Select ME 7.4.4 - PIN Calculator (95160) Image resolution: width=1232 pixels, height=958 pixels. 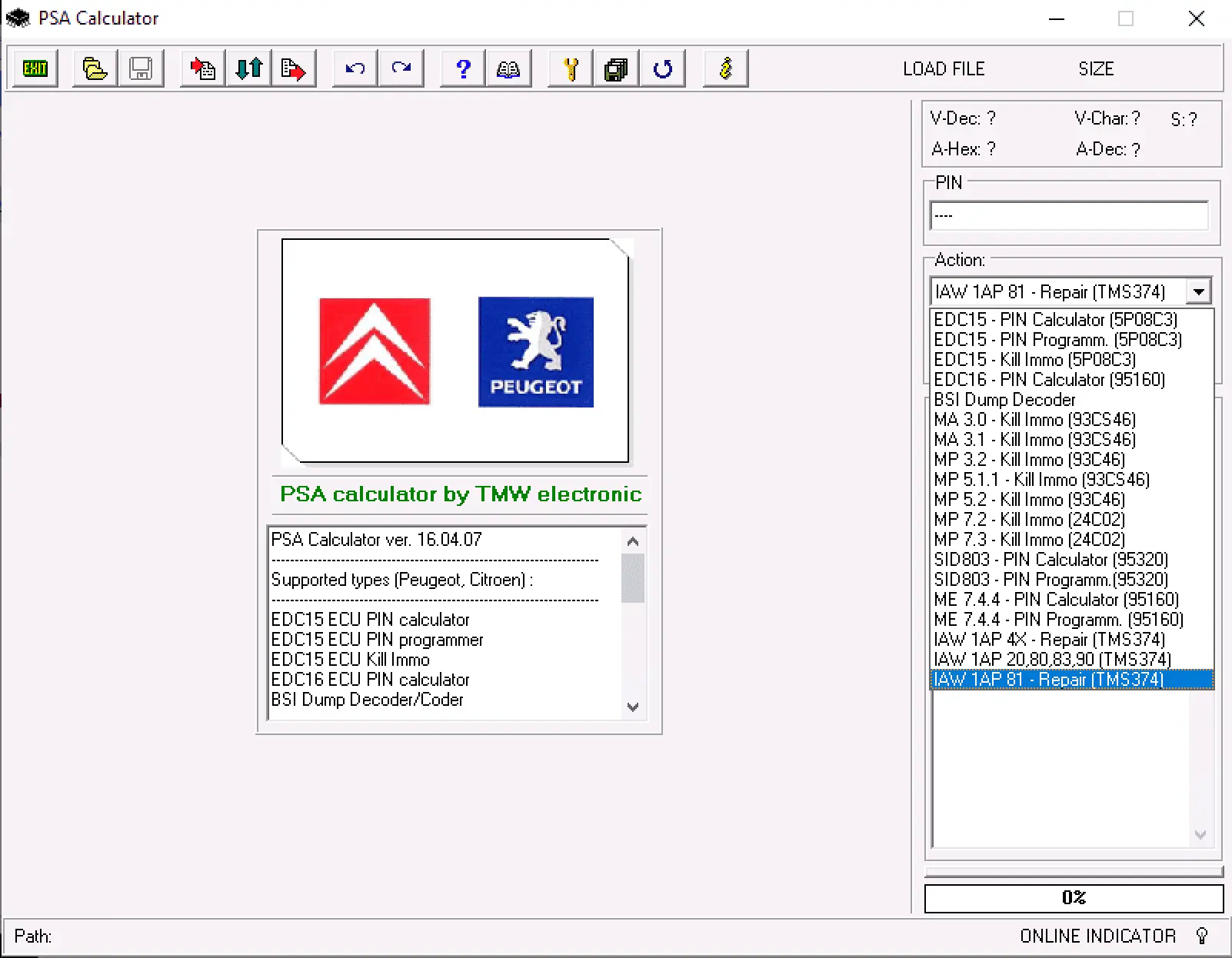pos(1071,599)
